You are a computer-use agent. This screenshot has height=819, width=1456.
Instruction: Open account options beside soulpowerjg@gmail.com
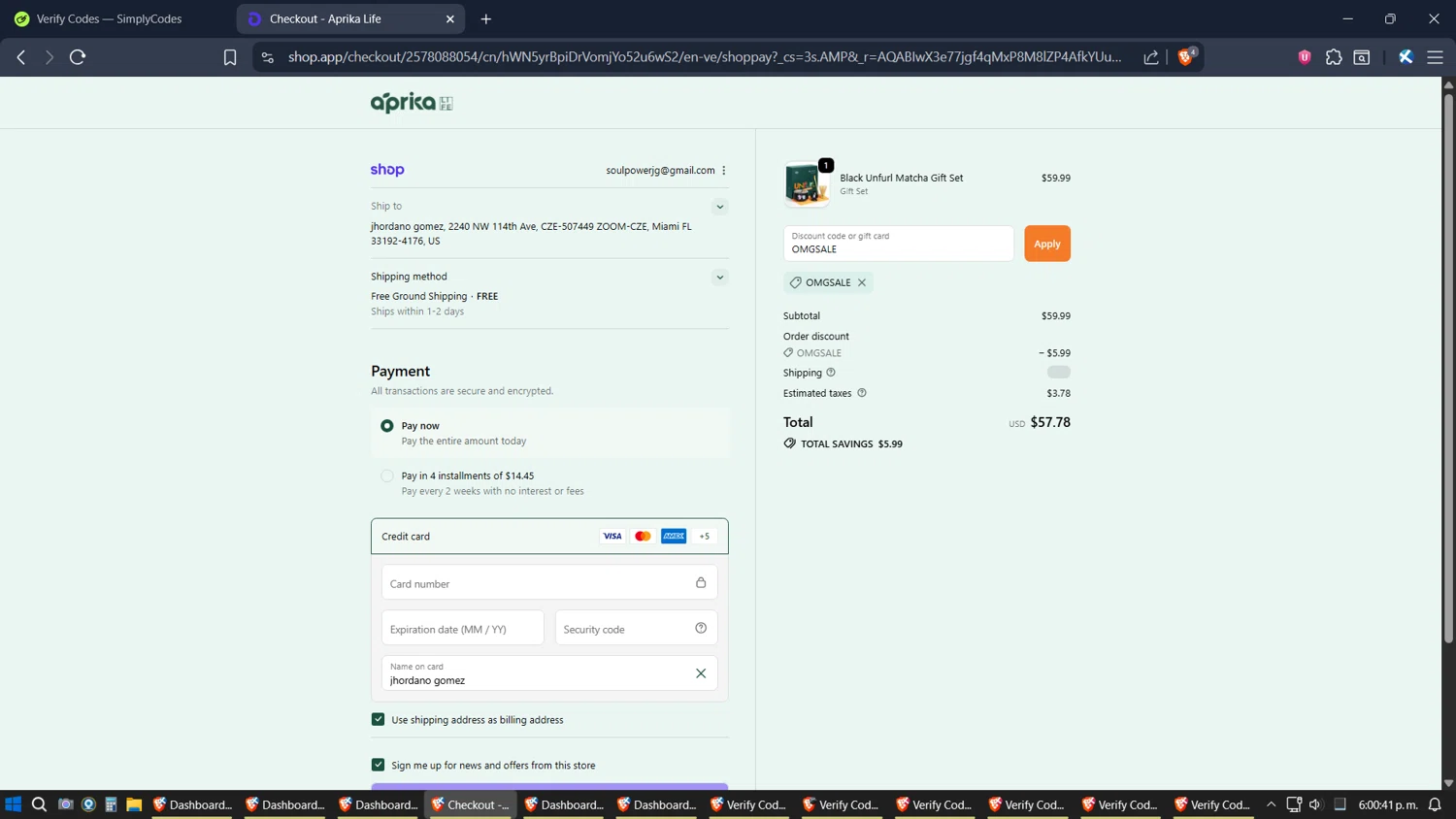[724, 171]
